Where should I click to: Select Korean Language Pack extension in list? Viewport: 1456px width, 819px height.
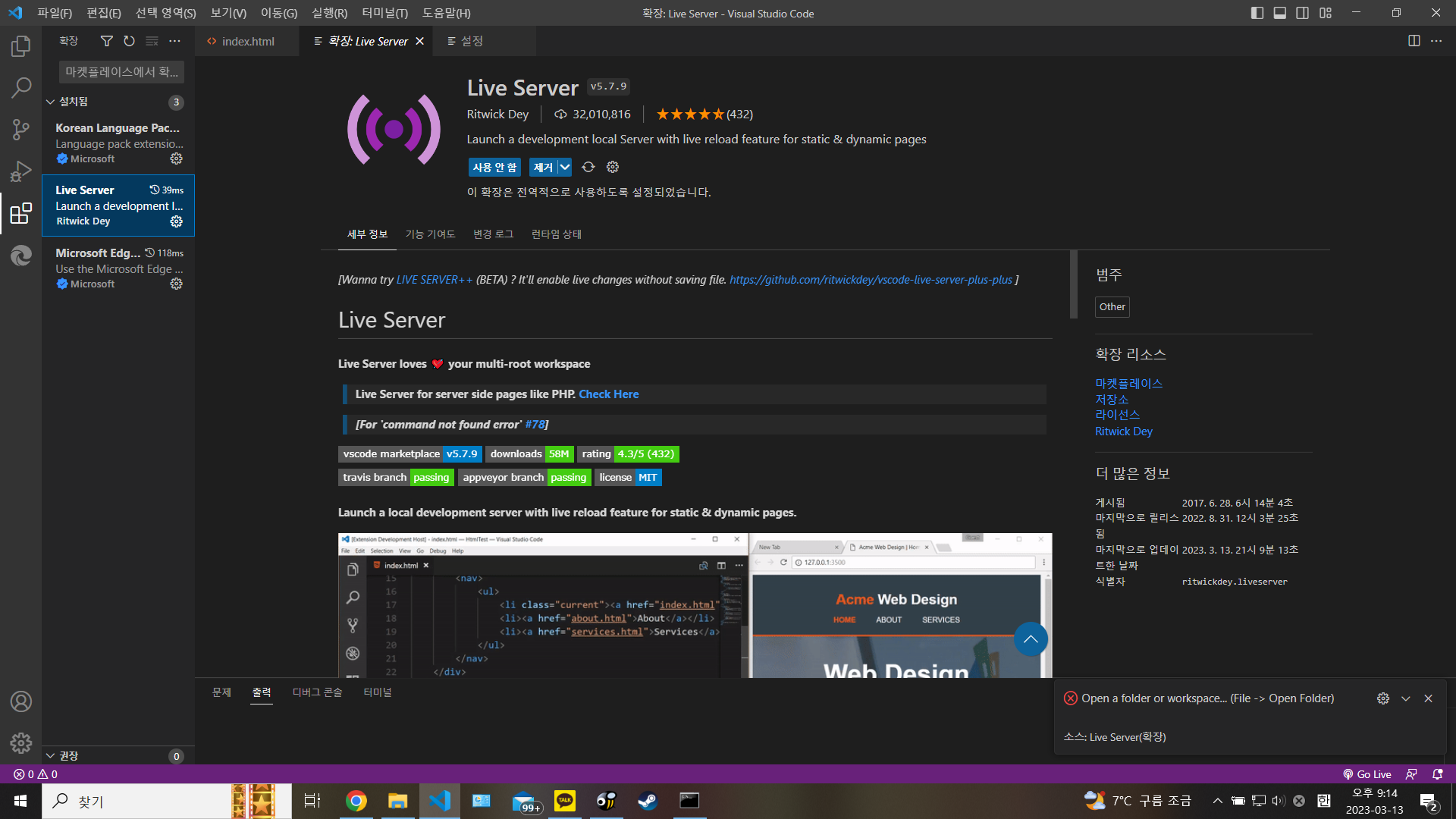click(118, 143)
